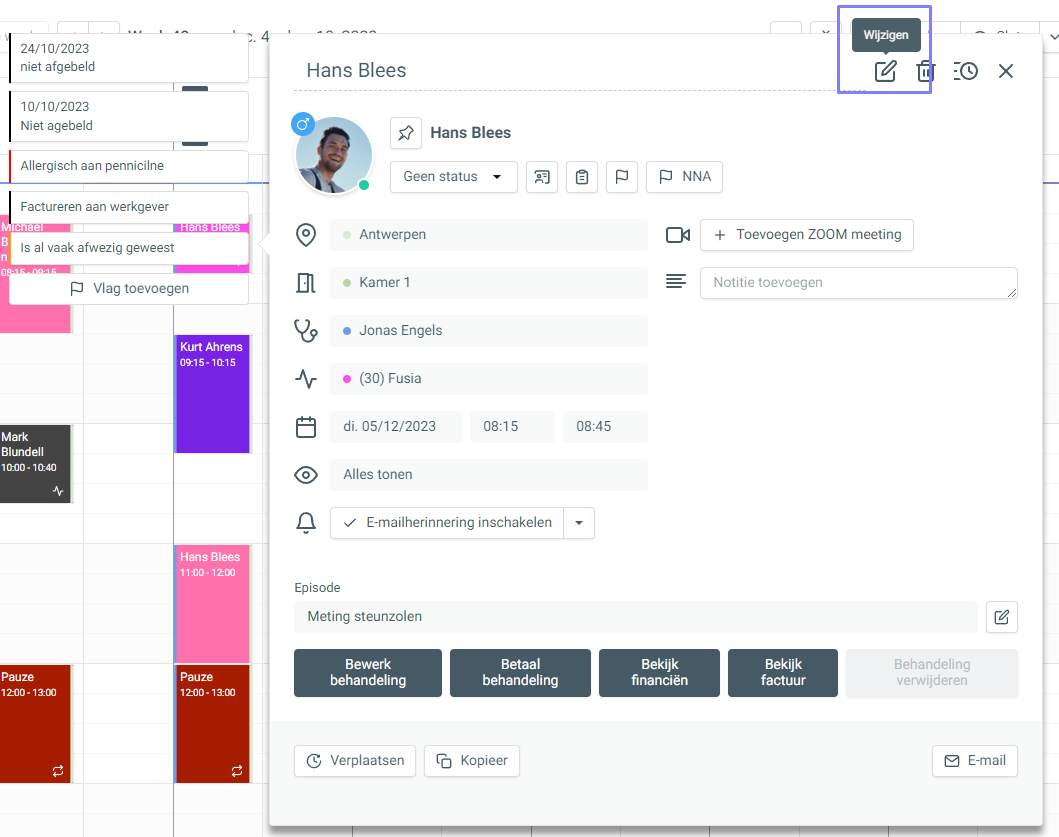1059x837 pixels.
Task: Click the start time 08:15 field
Action: (x=513, y=426)
